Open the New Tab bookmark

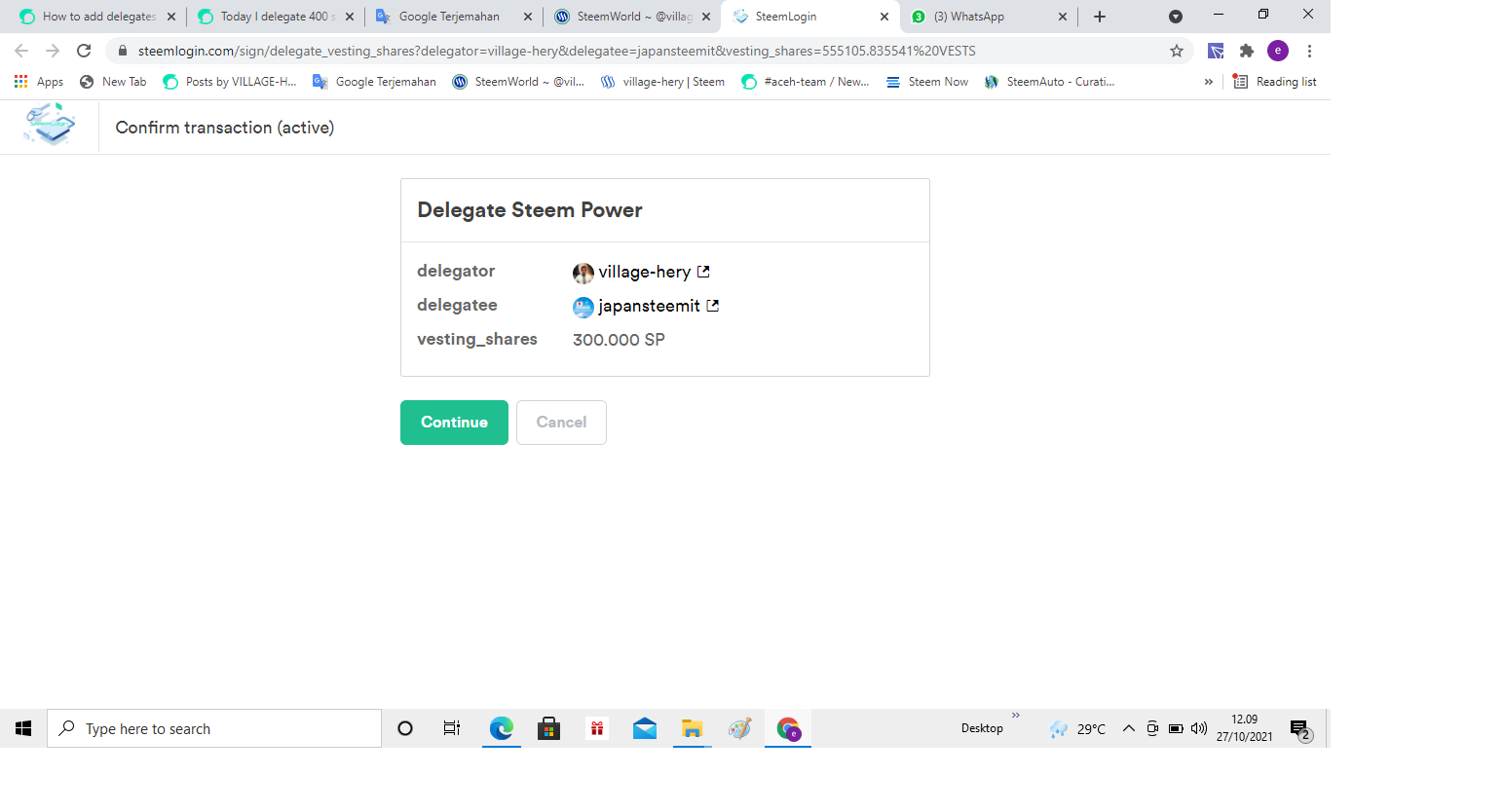(x=113, y=82)
